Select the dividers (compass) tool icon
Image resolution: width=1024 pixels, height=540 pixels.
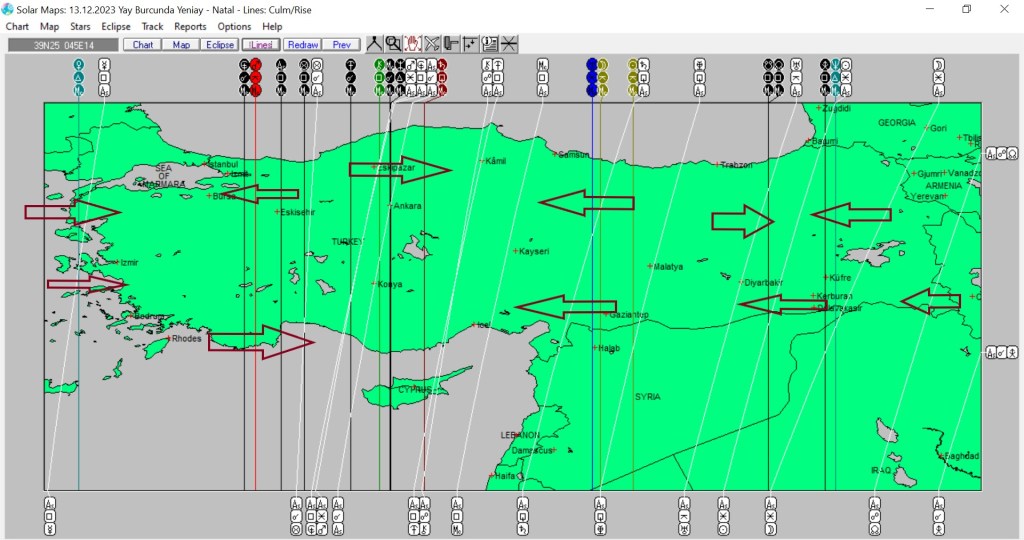click(375, 44)
